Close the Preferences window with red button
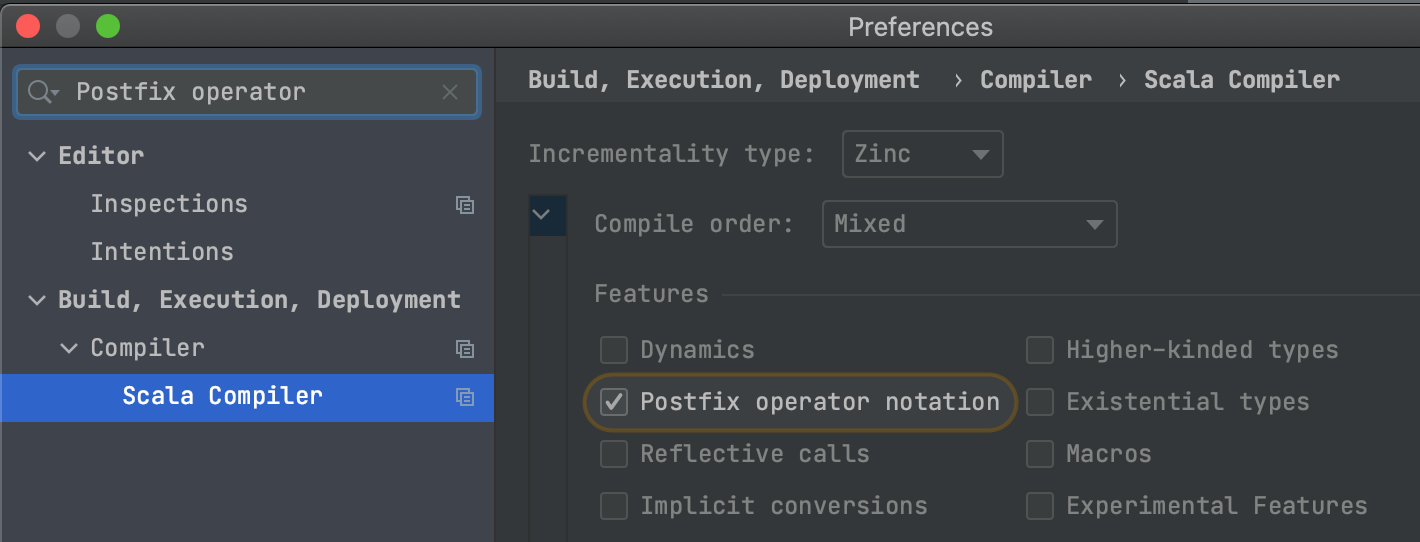Image resolution: width=1420 pixels, height=542 pixels. pos(28,27)
